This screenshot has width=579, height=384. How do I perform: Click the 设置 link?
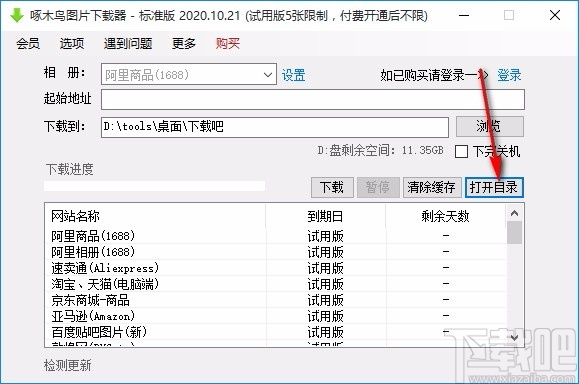click(294, 75)
